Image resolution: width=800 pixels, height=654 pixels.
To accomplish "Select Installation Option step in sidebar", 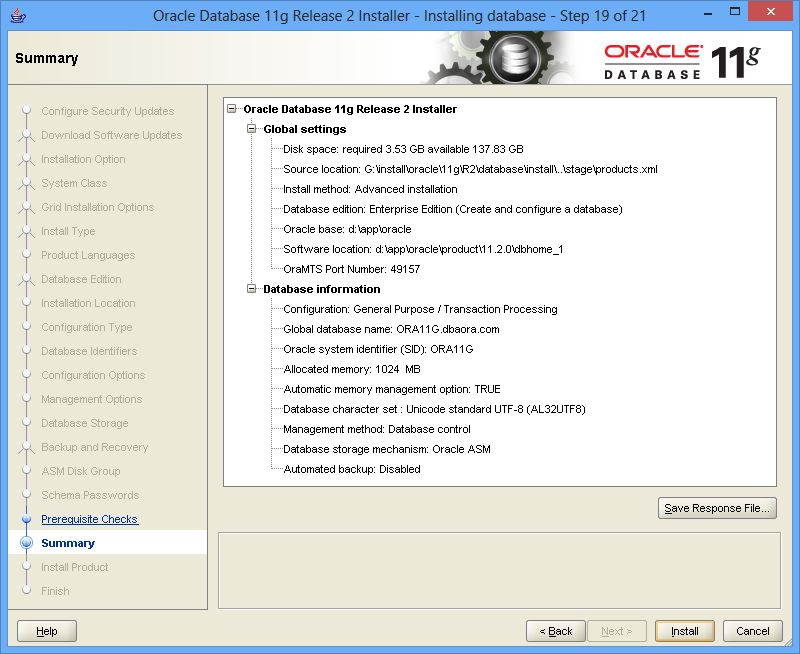I will point(83,159).
